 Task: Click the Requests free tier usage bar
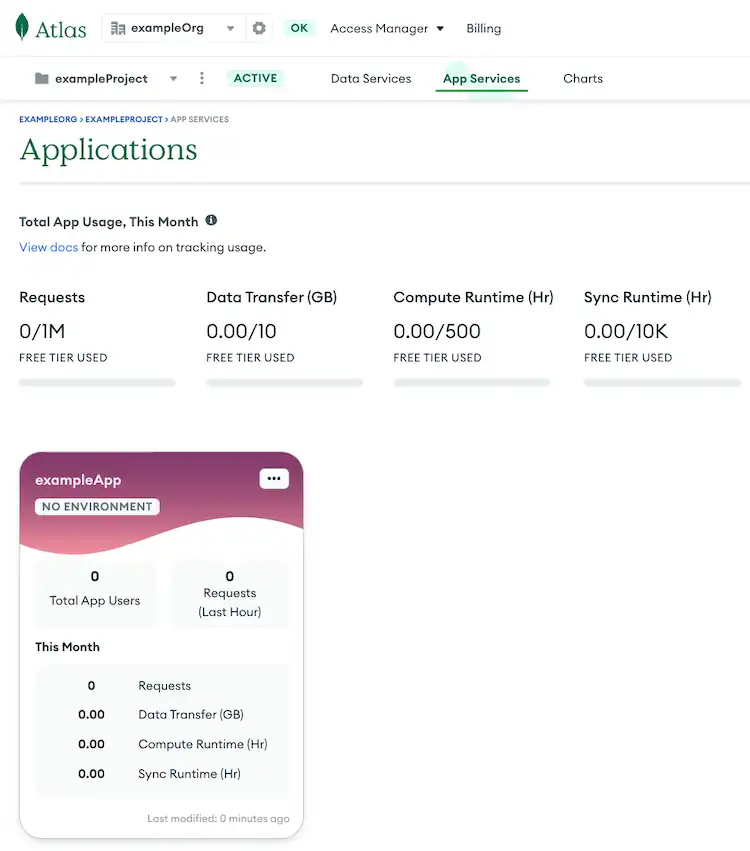pos(96,381)
